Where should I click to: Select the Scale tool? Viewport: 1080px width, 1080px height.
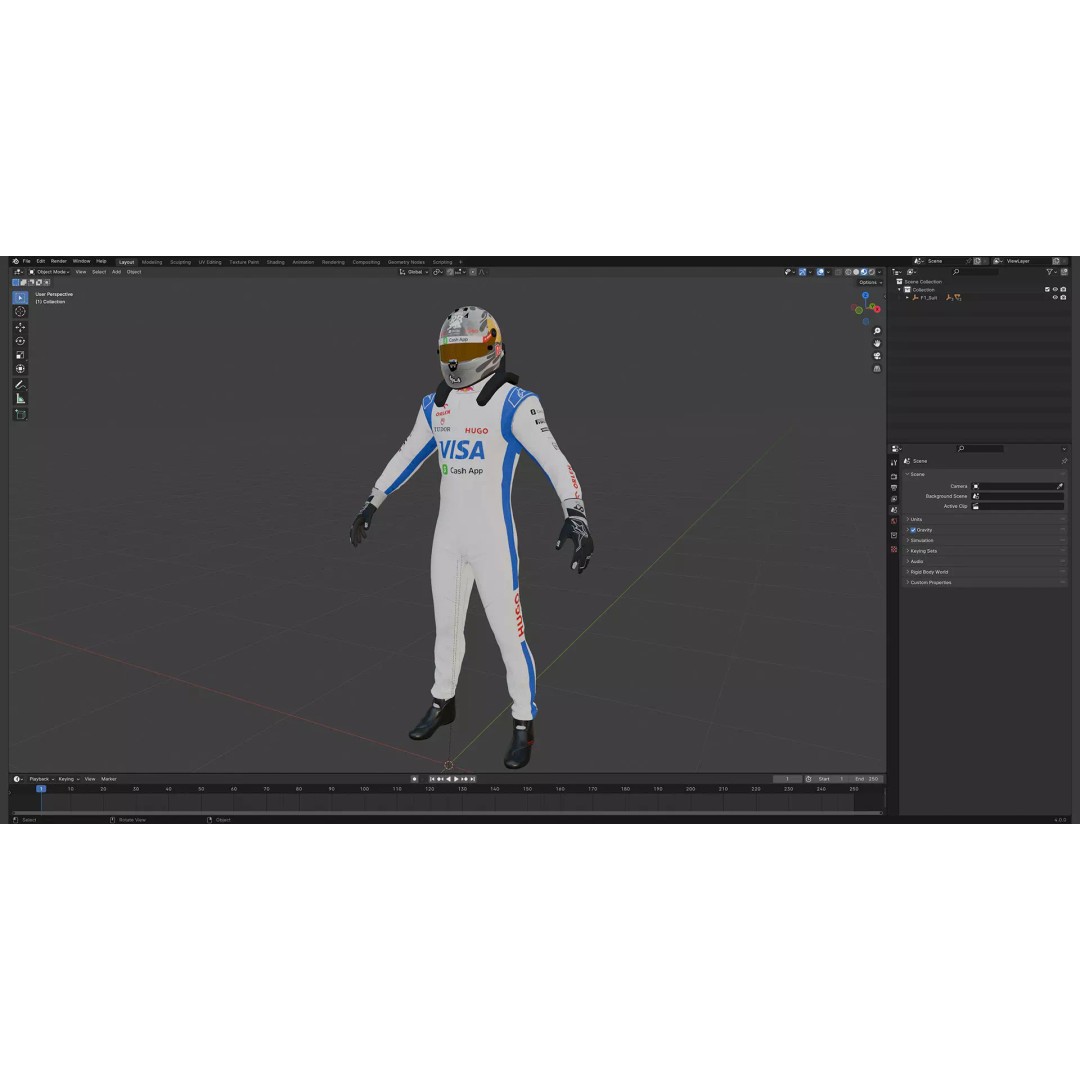20,355
